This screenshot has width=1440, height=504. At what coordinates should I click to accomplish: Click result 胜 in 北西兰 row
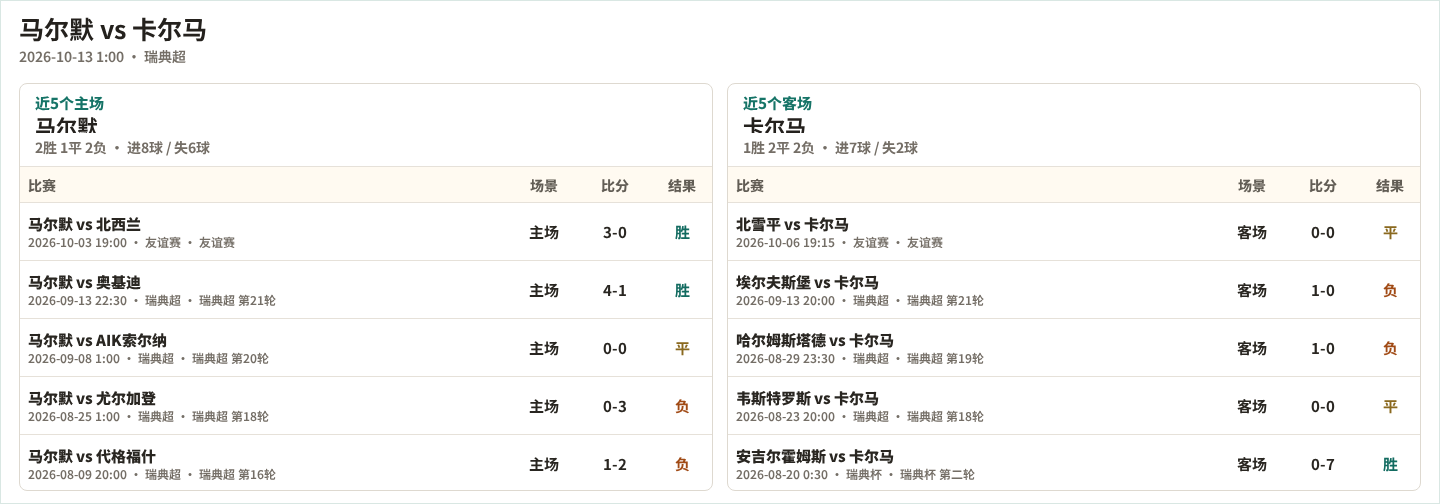pos(682,232)
